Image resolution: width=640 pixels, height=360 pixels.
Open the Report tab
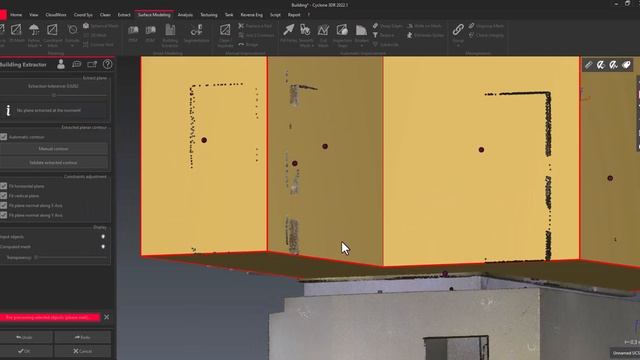294,15
